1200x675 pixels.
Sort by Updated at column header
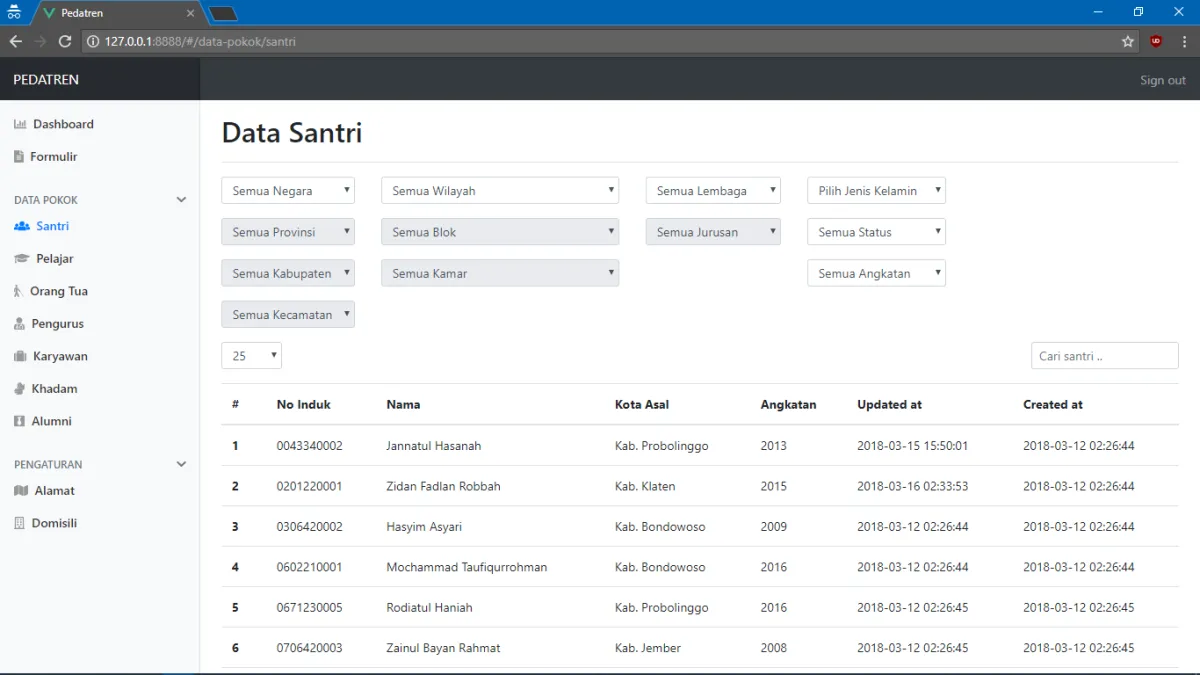[x=889, y=405]
